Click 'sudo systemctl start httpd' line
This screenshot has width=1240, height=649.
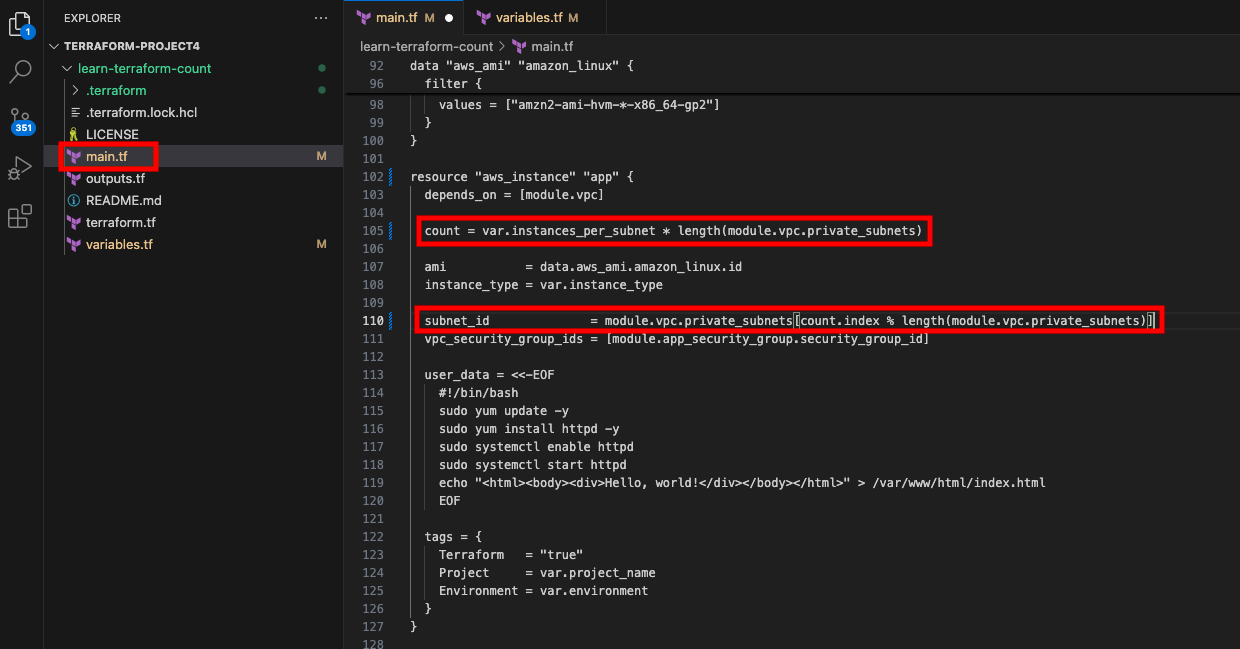coord(532,465)
